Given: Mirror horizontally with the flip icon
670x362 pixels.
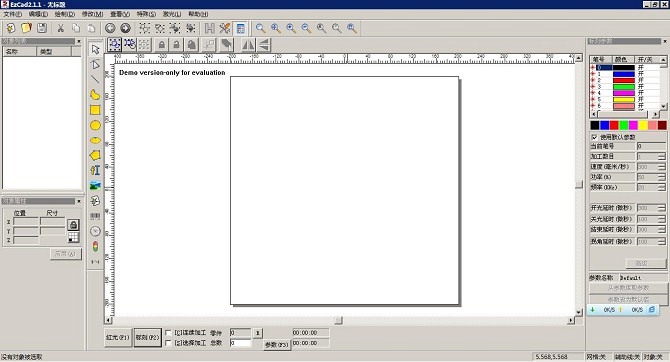Looking at the screenshot, I should click(x=248, y=44).
